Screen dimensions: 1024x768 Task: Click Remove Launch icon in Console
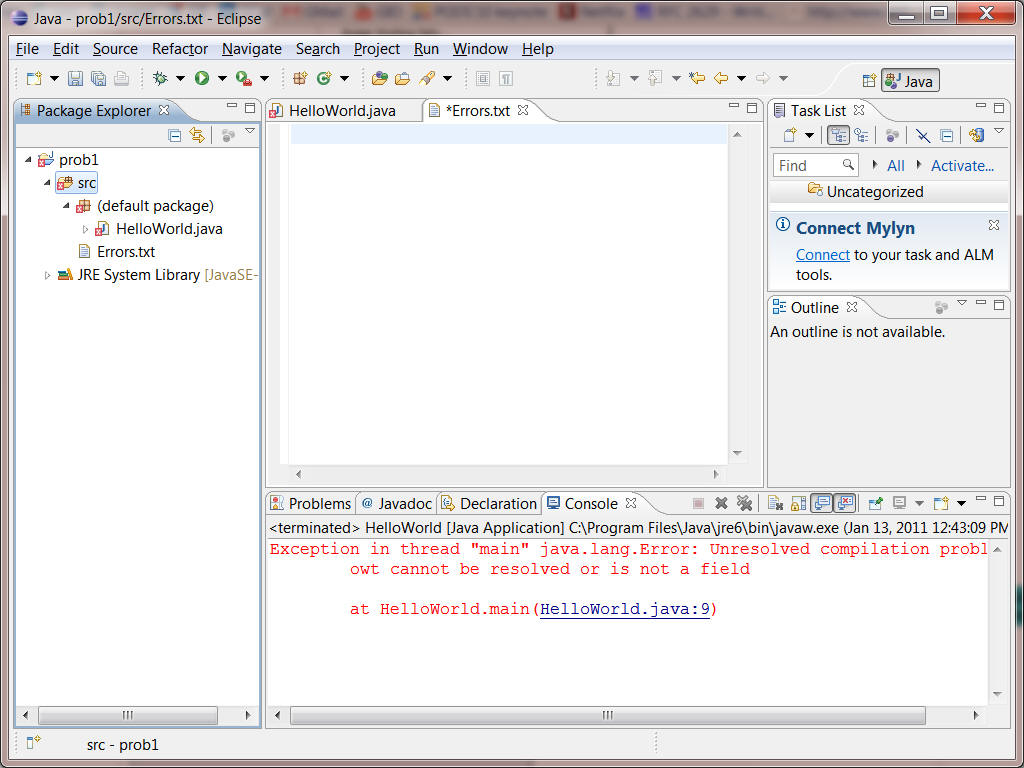(x=721, y=503)
